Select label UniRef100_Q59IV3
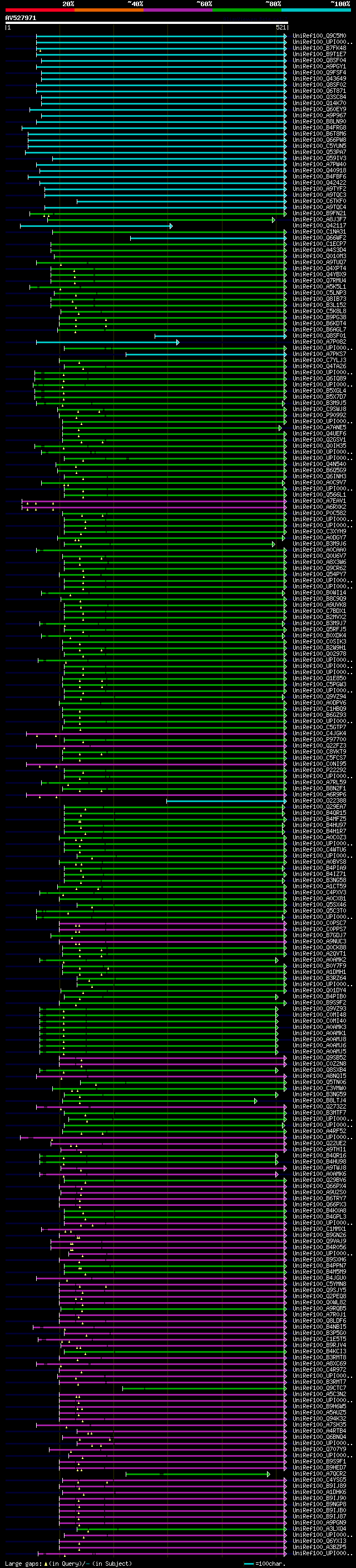Image resolution: width=356 pixels, height=1568 pixels. [x=319, y=159]
